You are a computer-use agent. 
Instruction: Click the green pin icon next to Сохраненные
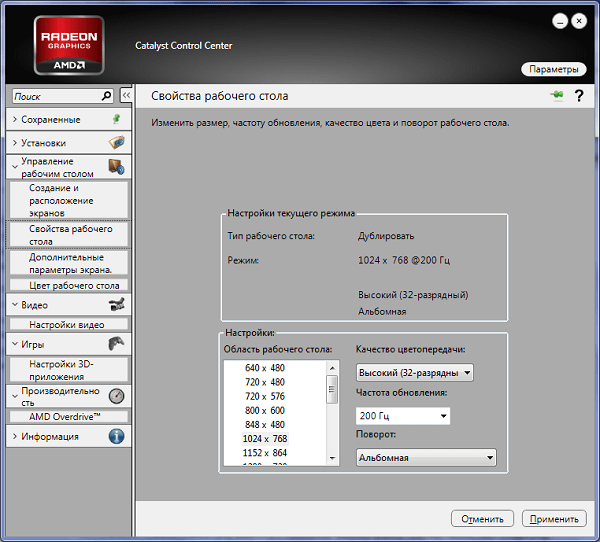[x=117, y=119]
